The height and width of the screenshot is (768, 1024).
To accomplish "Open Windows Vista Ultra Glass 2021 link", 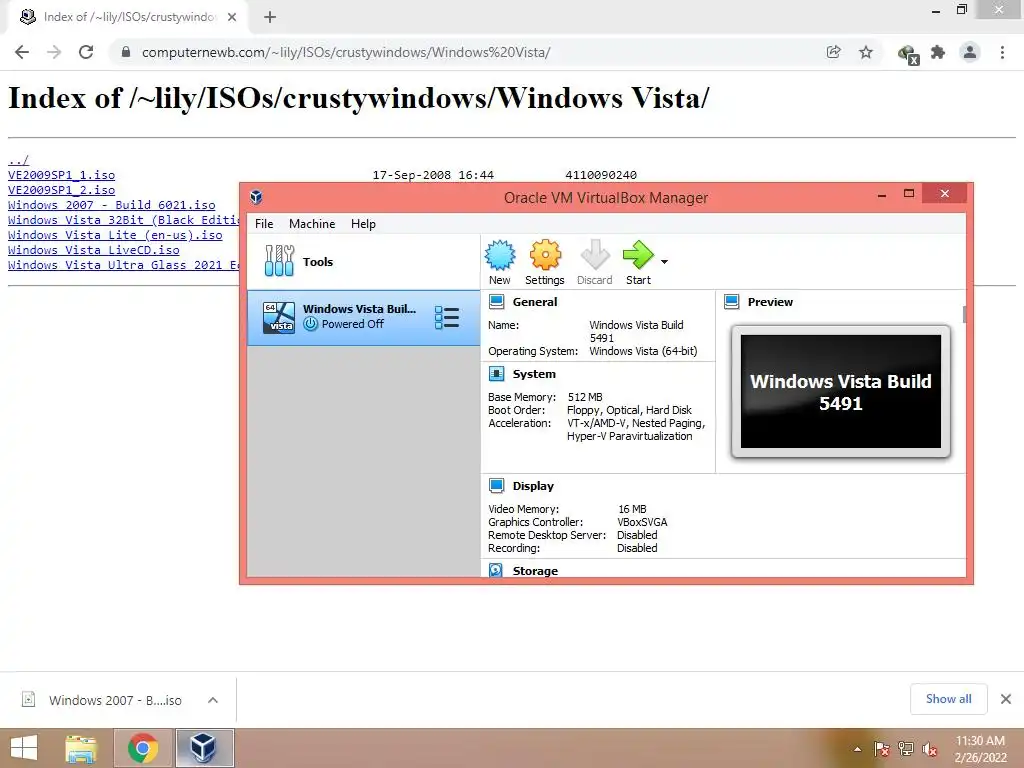I will (123, 265).
